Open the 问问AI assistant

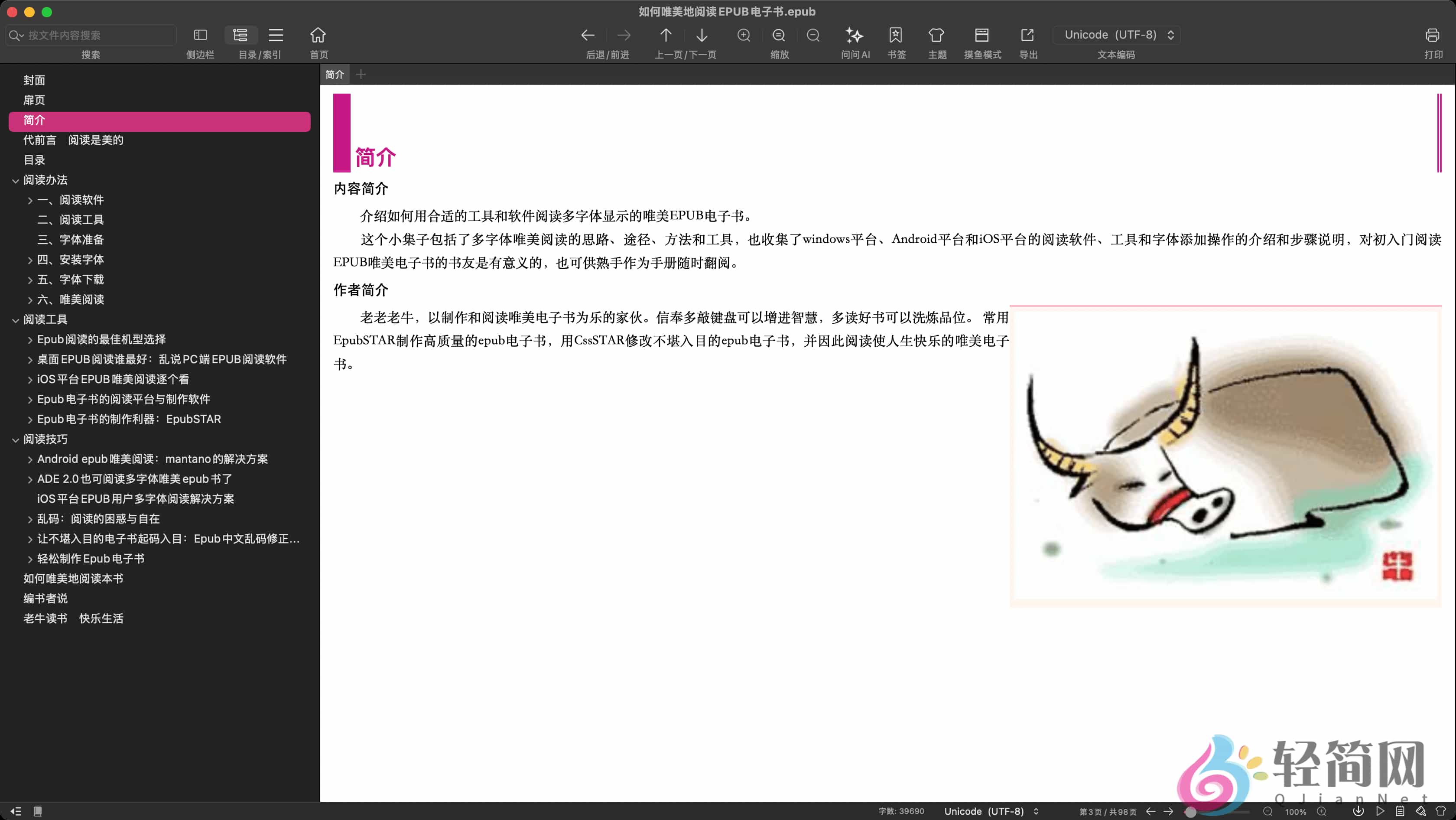click(855, 35)
